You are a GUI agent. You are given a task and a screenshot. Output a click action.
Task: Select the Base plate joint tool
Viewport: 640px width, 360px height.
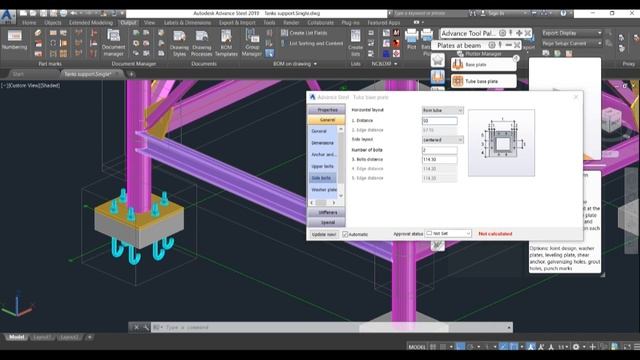(x=484, y=64)
